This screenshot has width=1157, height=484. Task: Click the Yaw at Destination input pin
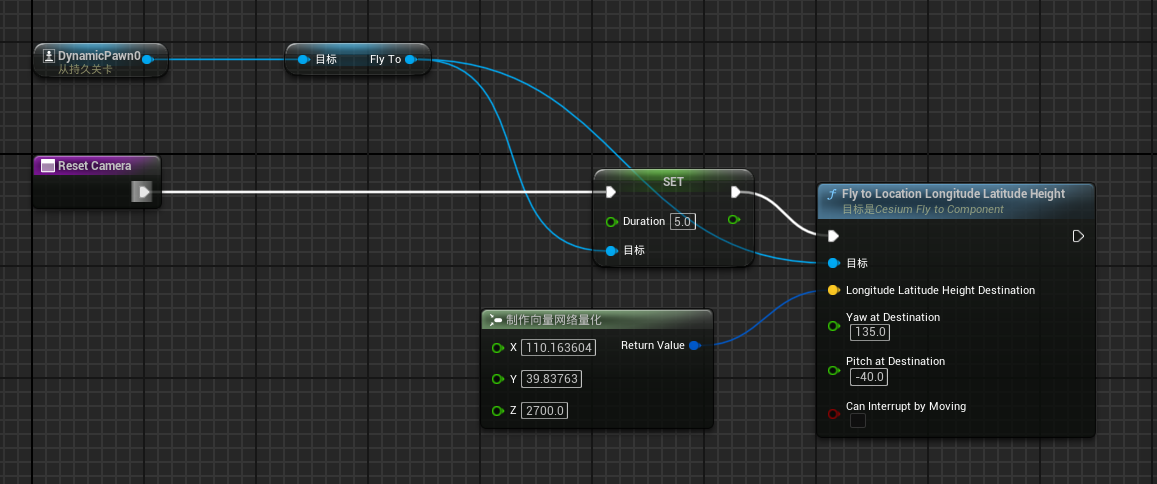coord(834,325)
